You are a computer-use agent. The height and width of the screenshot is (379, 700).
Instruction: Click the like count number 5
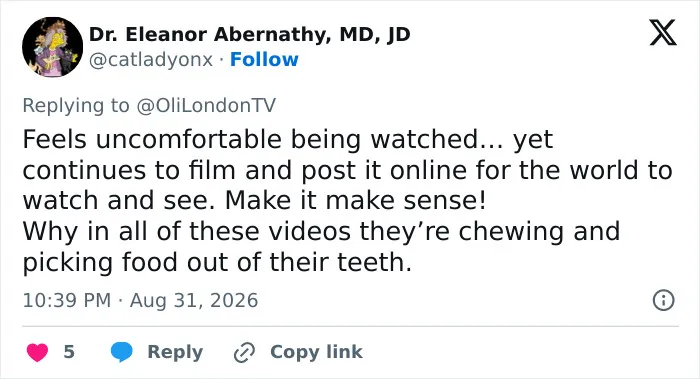(x=69, y=352)
